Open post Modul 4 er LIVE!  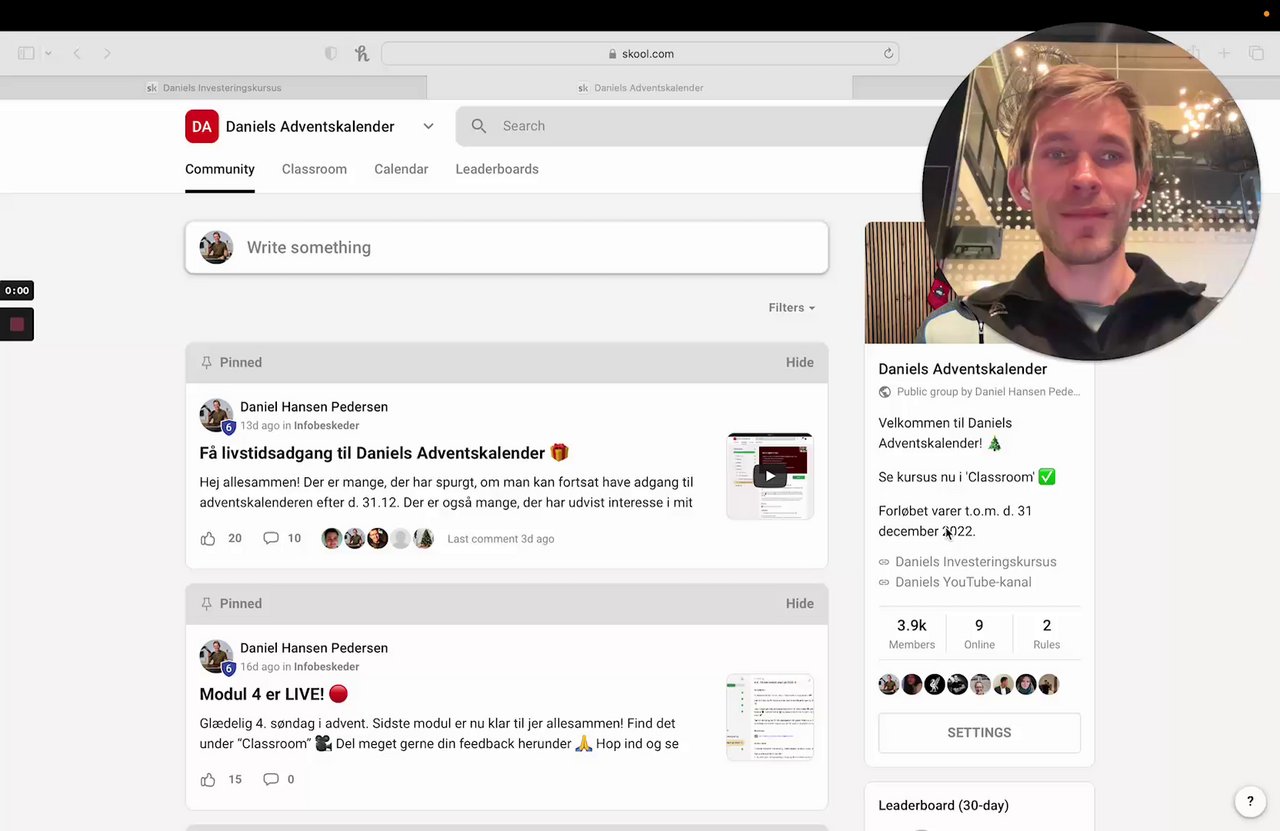(x=274, y=694)
